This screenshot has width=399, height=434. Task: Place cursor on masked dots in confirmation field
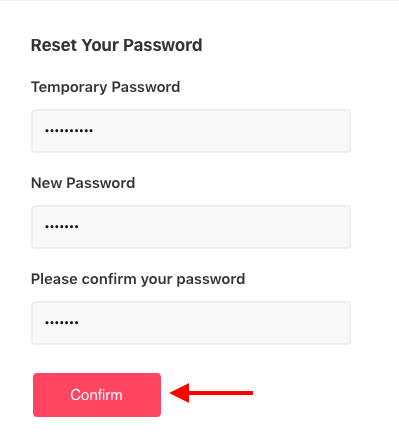click(x=62, y=323)
